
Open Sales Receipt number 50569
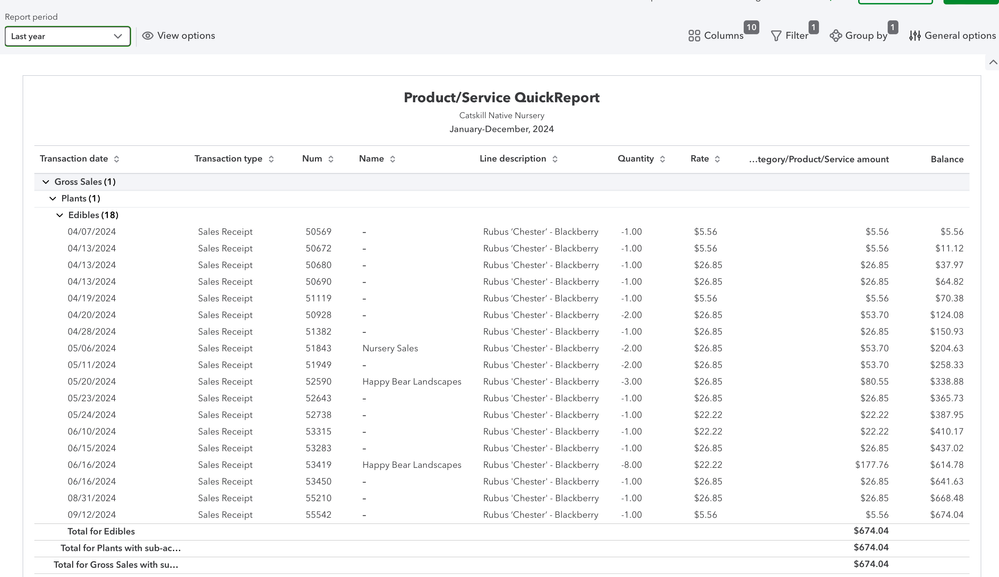318,232
